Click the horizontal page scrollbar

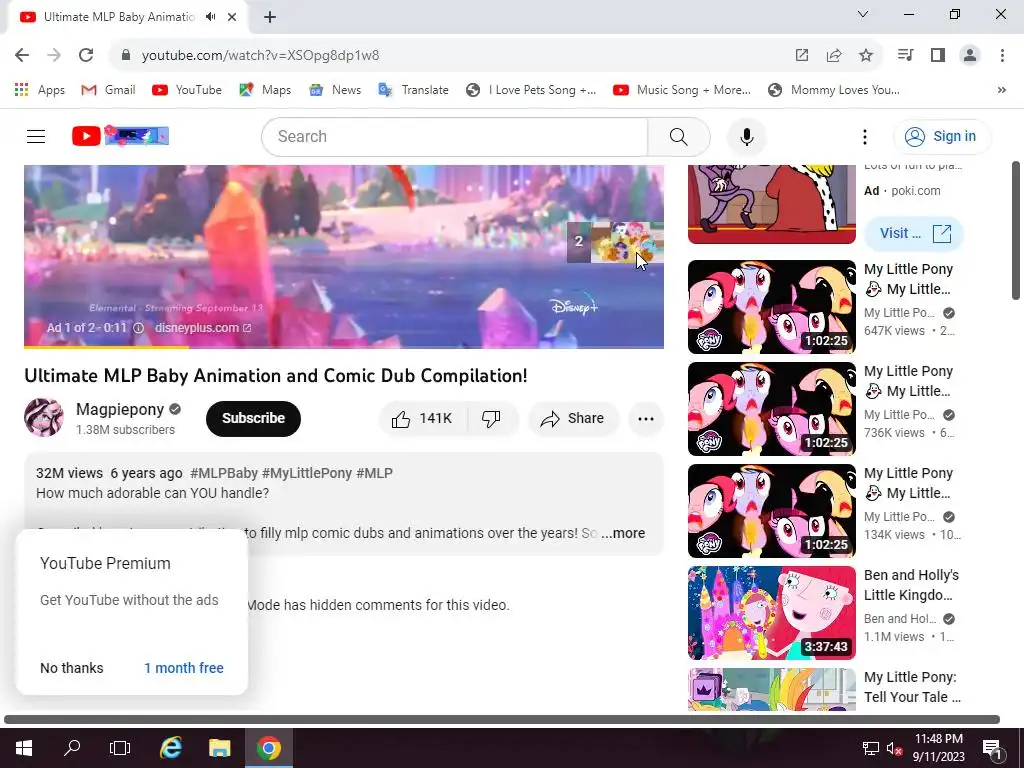coord(502,719)
